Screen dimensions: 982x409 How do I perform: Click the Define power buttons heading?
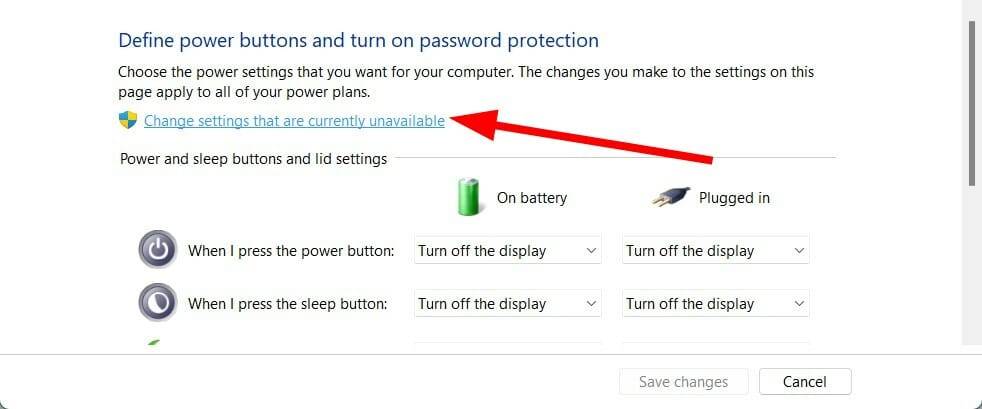click(x=358, y=41)
